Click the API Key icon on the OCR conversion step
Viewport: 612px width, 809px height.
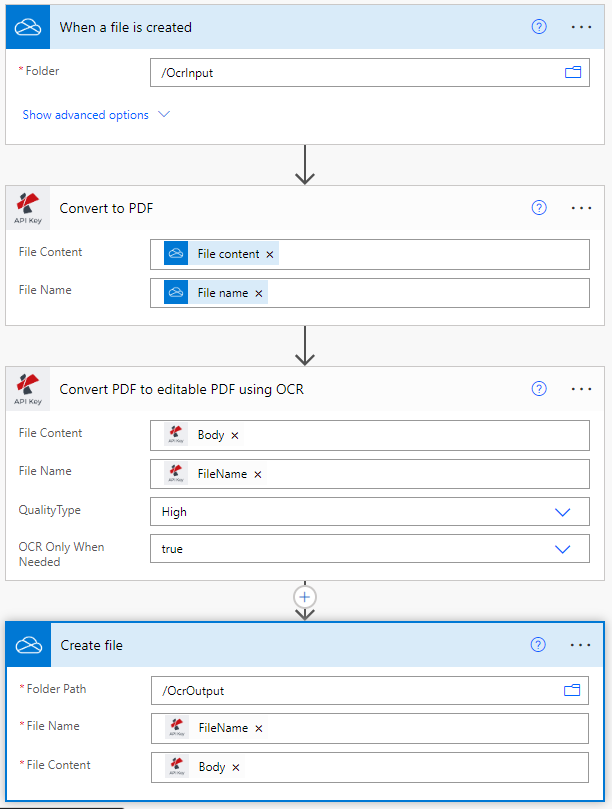[27, 389]
